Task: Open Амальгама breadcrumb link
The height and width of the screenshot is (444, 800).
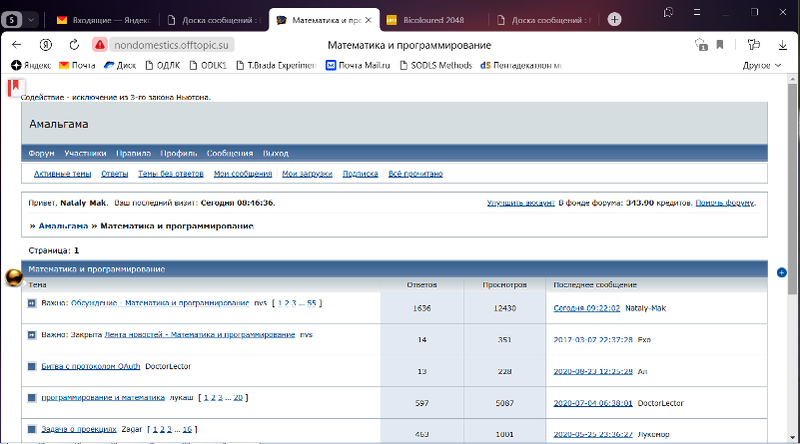Action: coord(63,226)
